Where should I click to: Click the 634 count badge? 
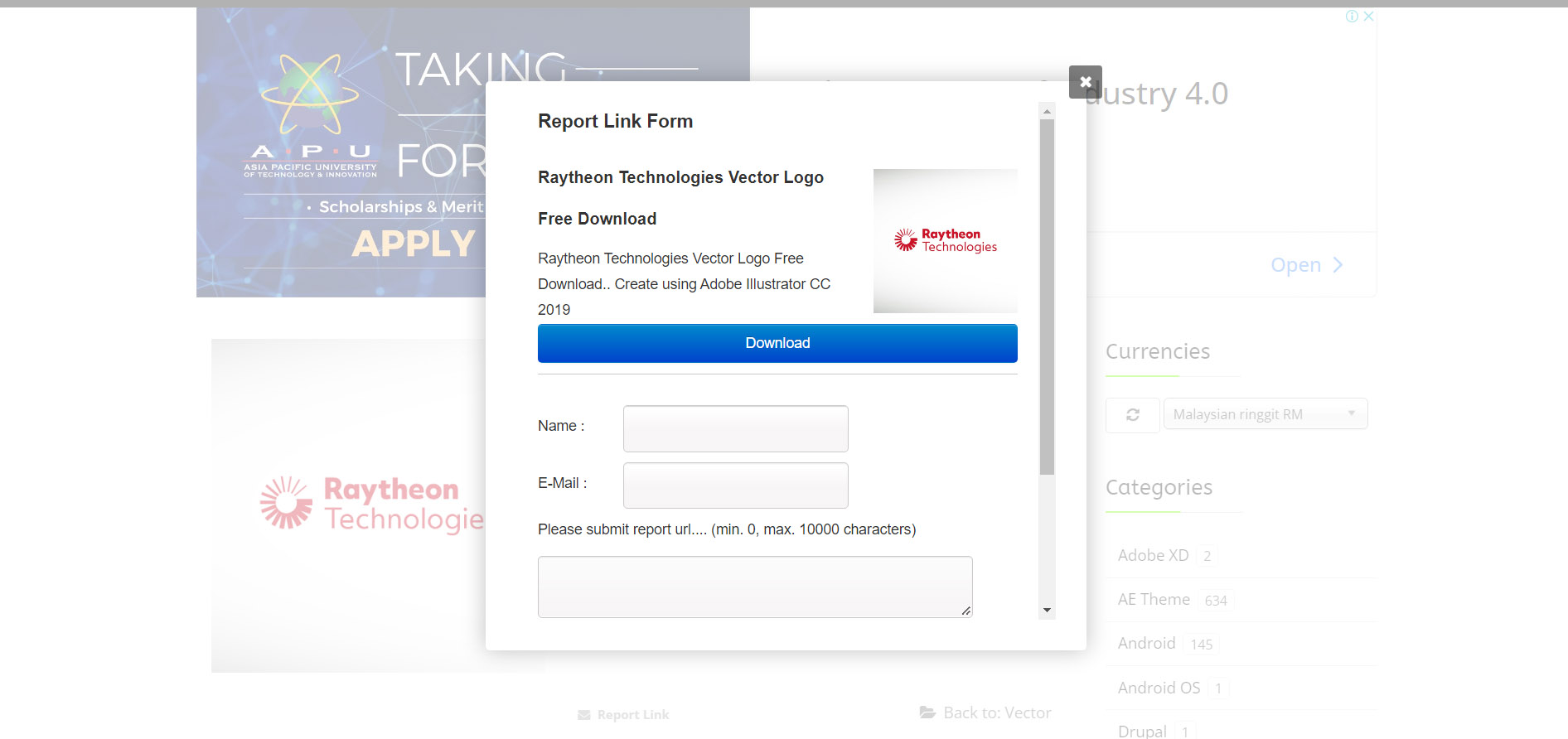click(1216, 601)
